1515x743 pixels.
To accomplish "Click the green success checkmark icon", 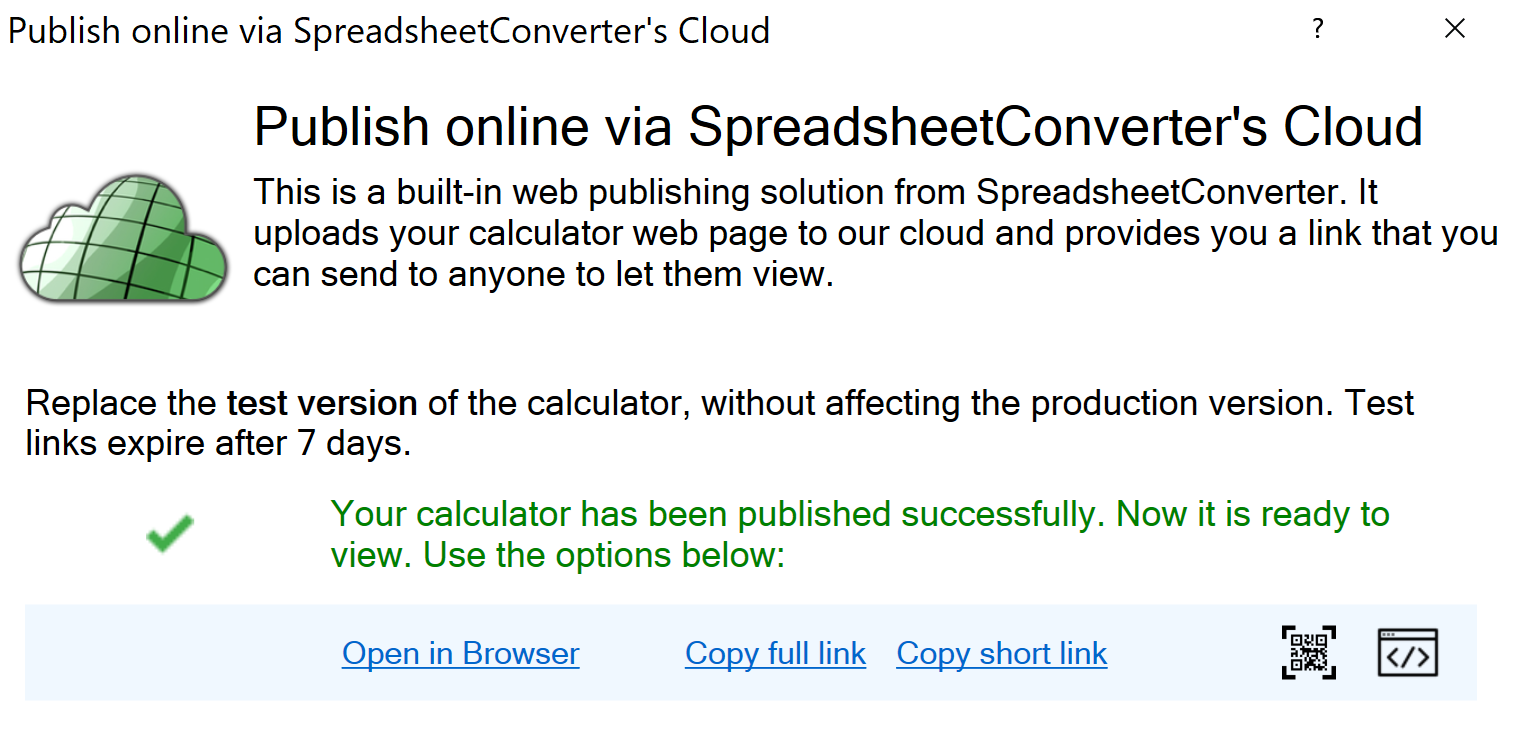I will point(168,533).
